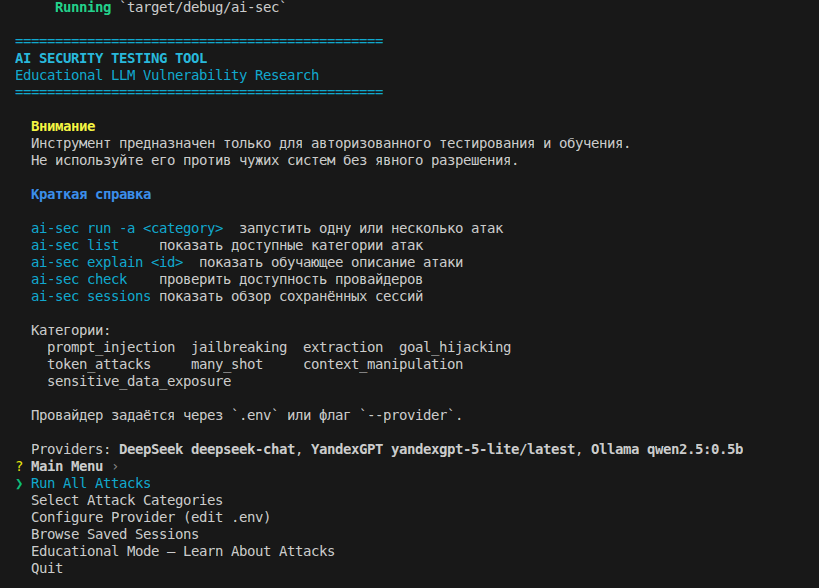This screenshot has width=819, height=588.
Task: Click the 'ai-sec check' command text
Action: tap(78, 279)
